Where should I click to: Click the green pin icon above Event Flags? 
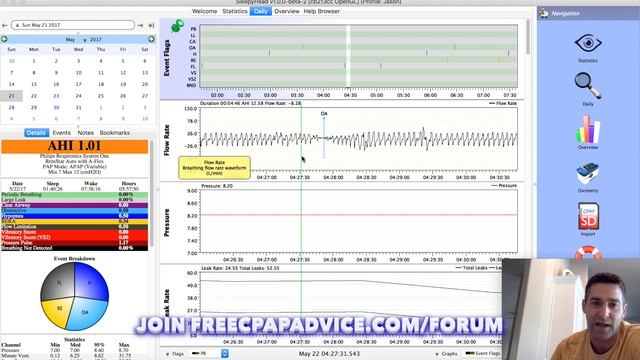point(177,26)
